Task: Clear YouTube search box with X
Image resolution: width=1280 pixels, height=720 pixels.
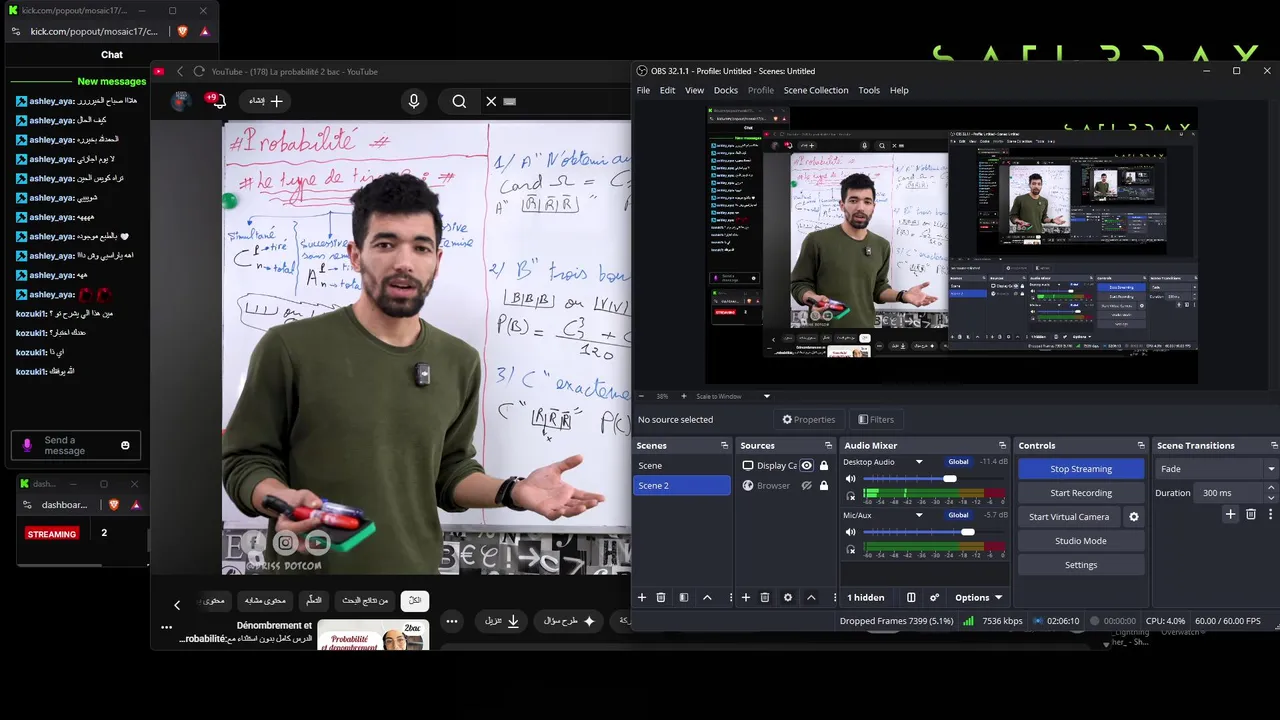Action: click(x=491, y=101)
